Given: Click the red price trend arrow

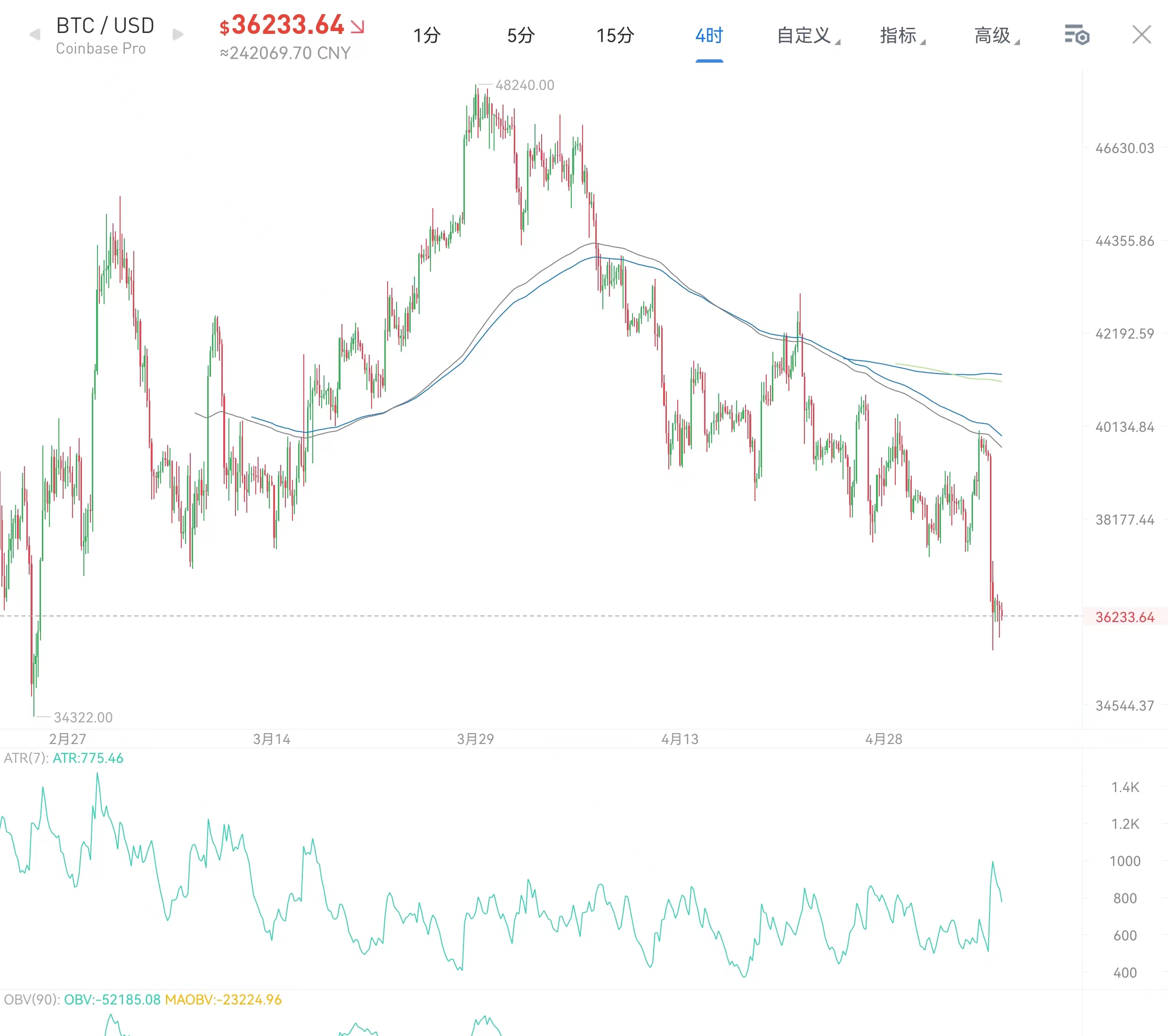Looking at the screenshot, I should [358, 27].
